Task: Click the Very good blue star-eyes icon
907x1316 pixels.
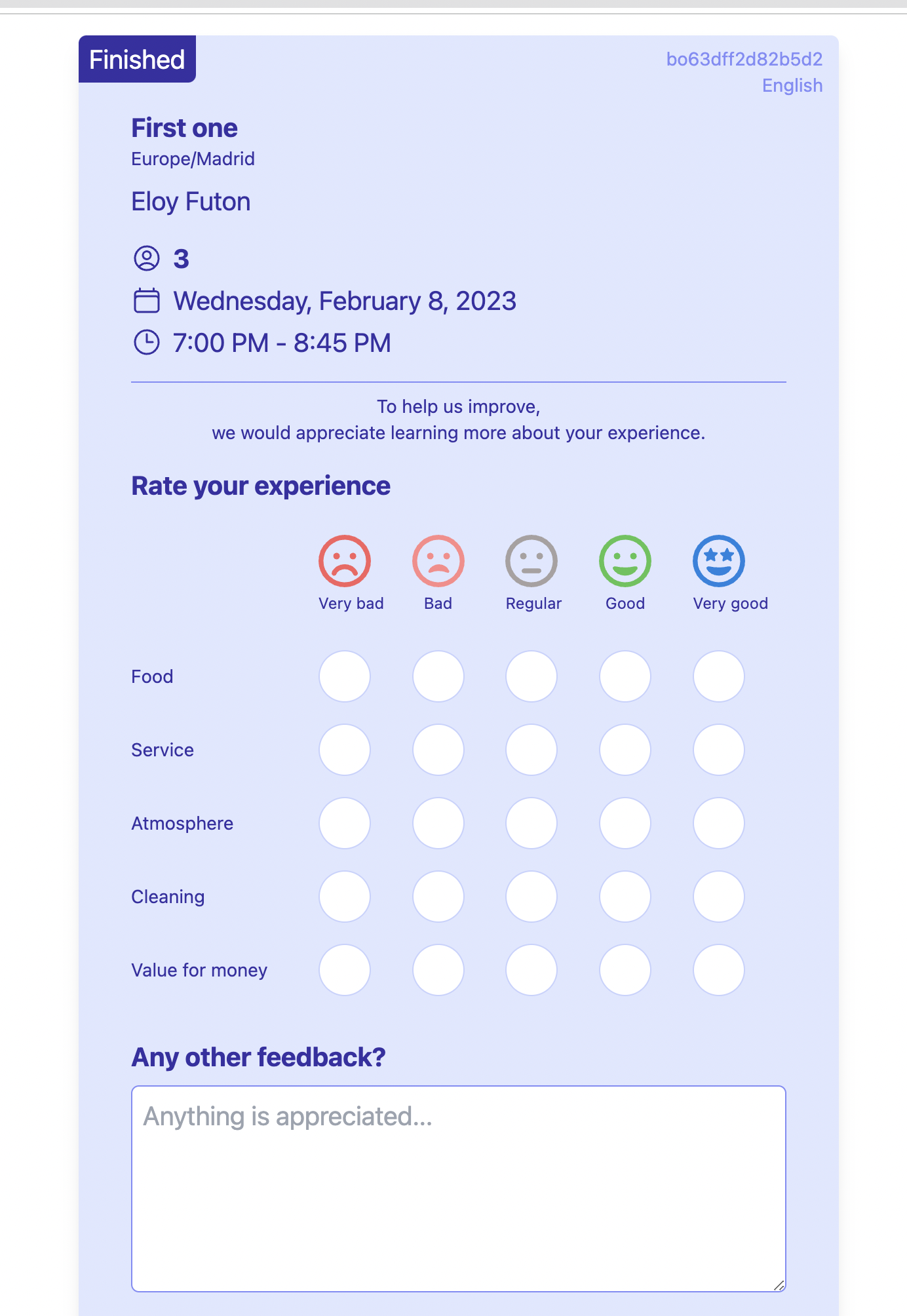Action: coord(719,561)
